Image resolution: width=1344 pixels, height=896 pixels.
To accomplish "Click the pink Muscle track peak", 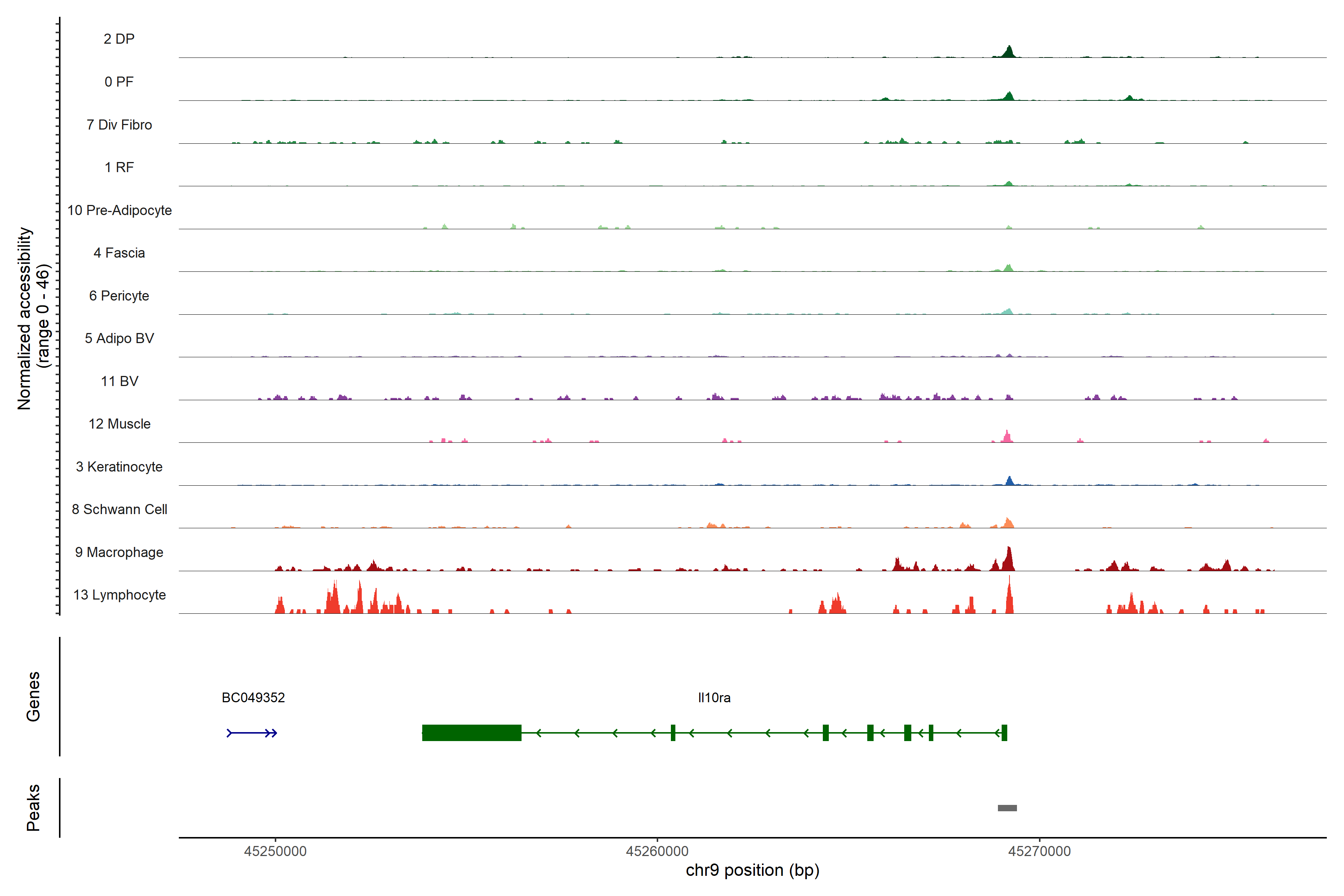I will tap(1007, 437).
